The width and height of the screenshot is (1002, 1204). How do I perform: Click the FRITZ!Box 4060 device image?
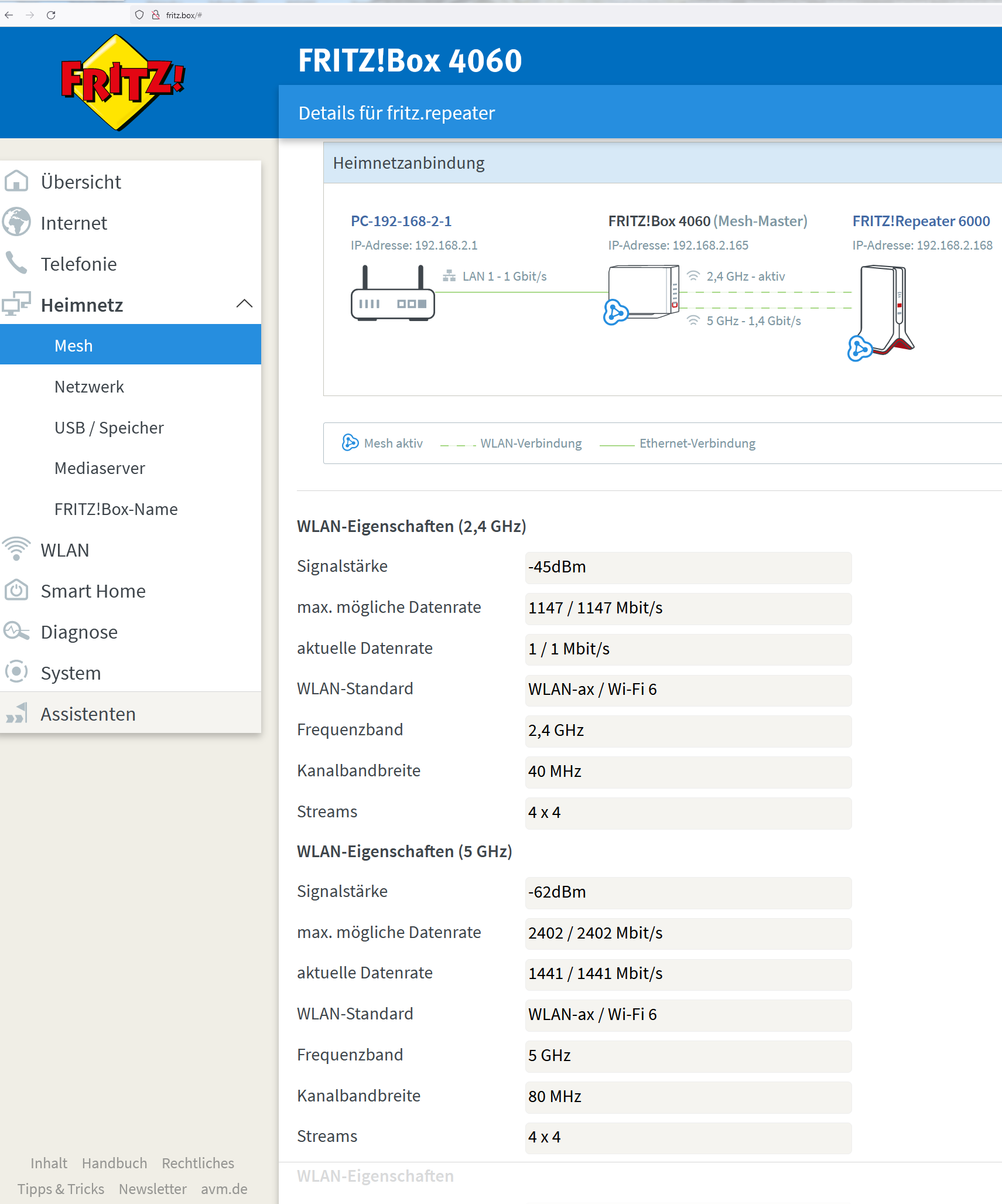[644, 291]
